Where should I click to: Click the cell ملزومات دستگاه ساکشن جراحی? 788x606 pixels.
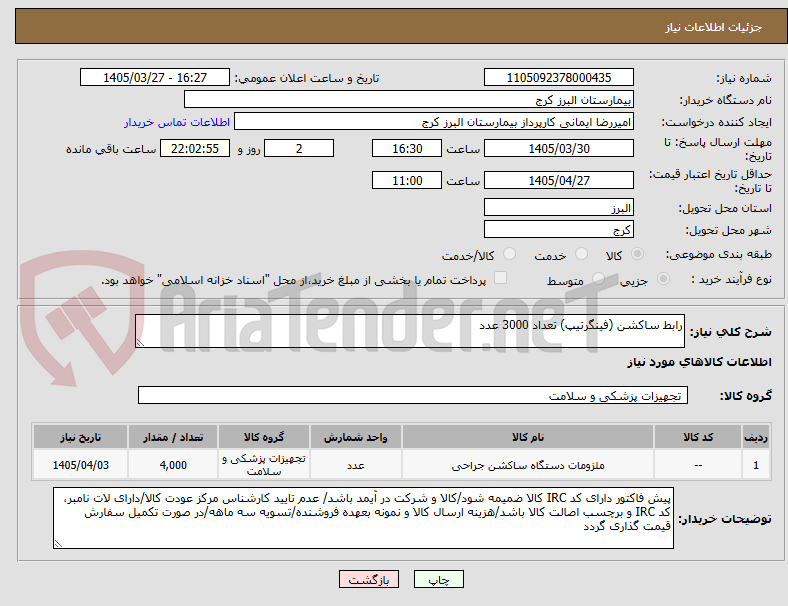point(528,465)
